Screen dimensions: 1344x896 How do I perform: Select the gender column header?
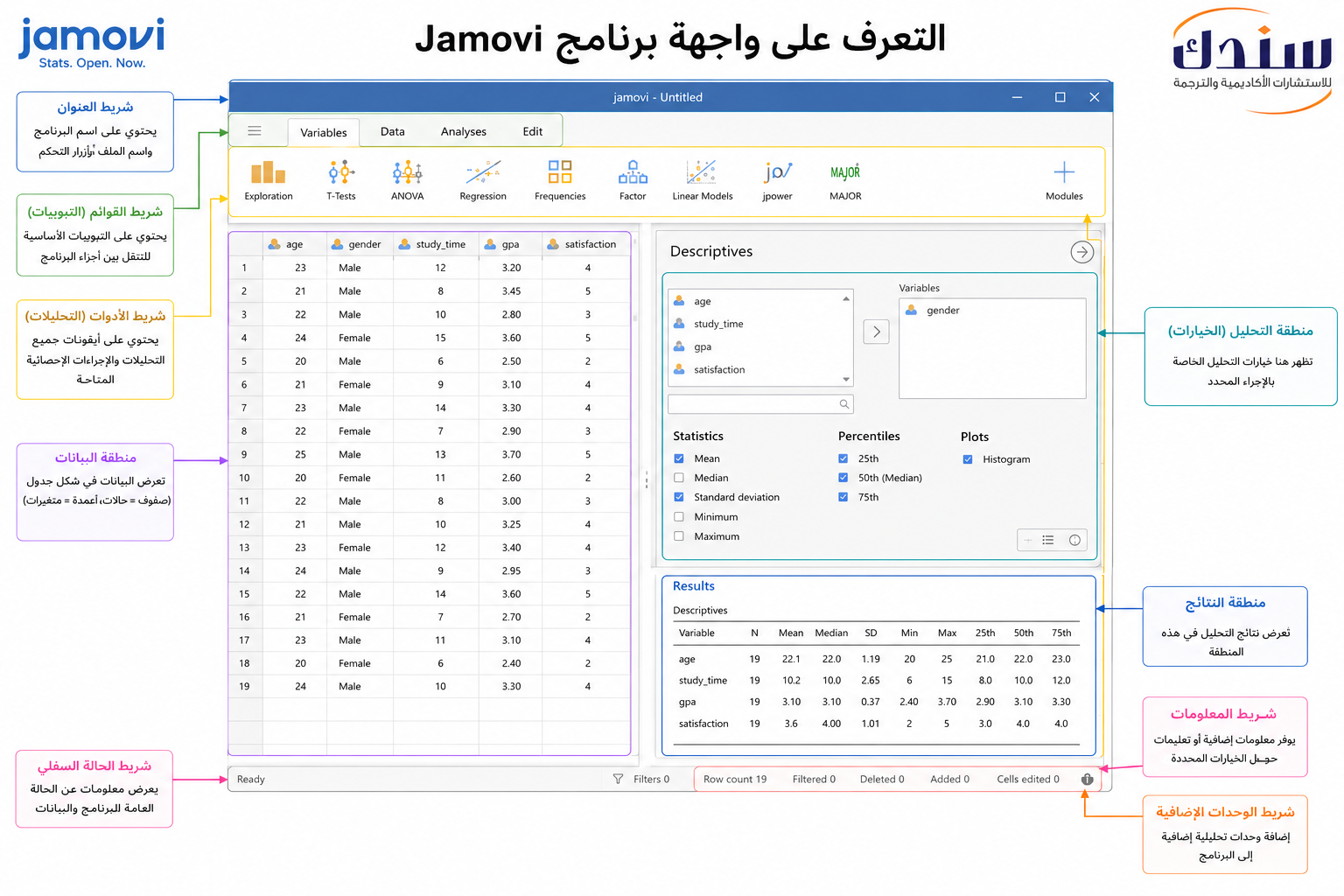(360, 244)
